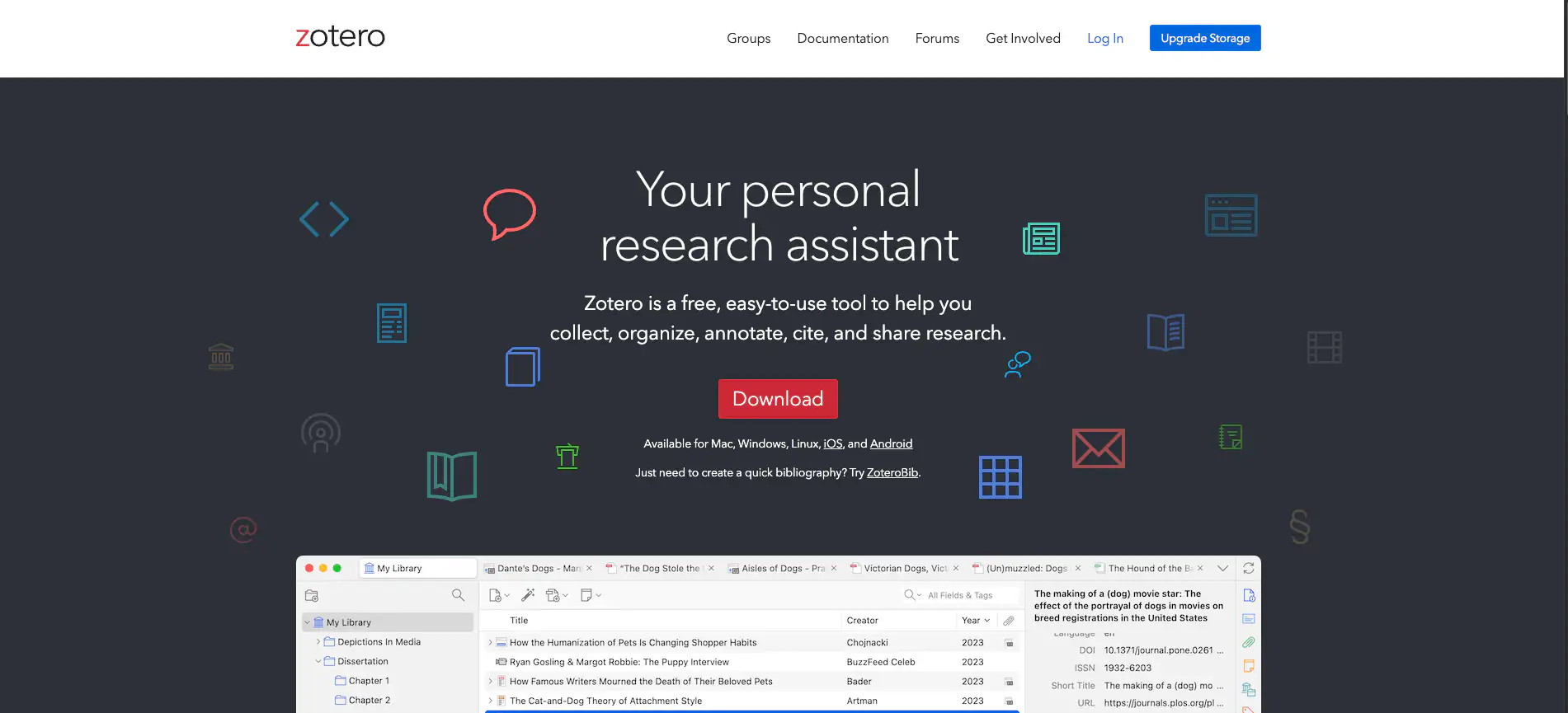Follow the Android link

point(891,443)
